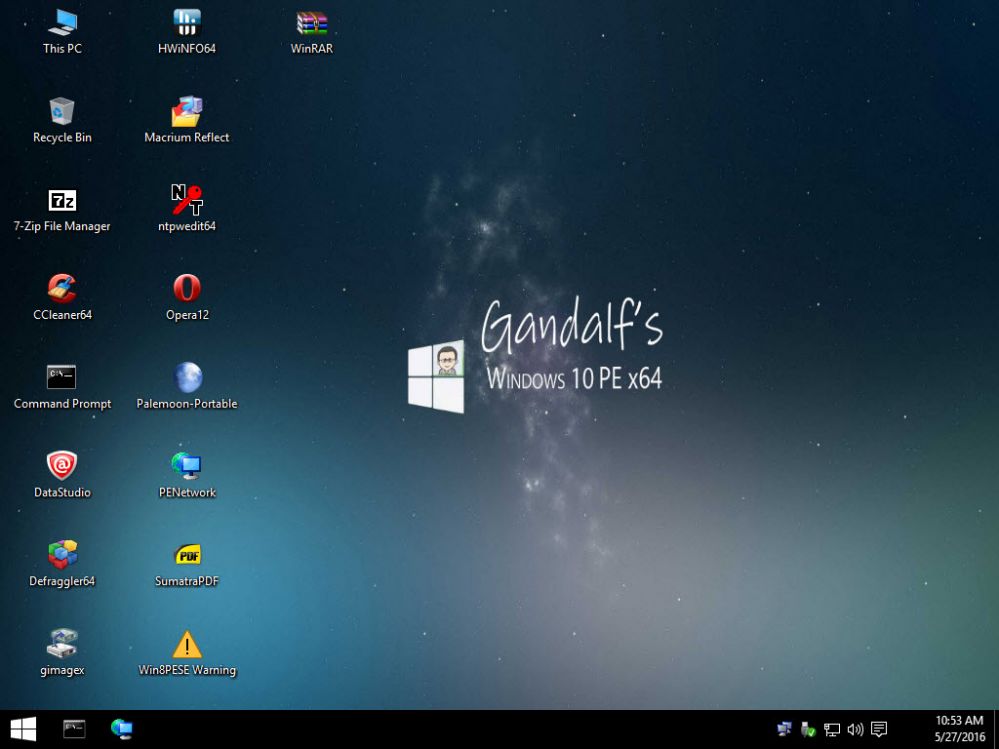
Task: Select the WinRAR desktop shortcut
Action: (x=312, y=31)
